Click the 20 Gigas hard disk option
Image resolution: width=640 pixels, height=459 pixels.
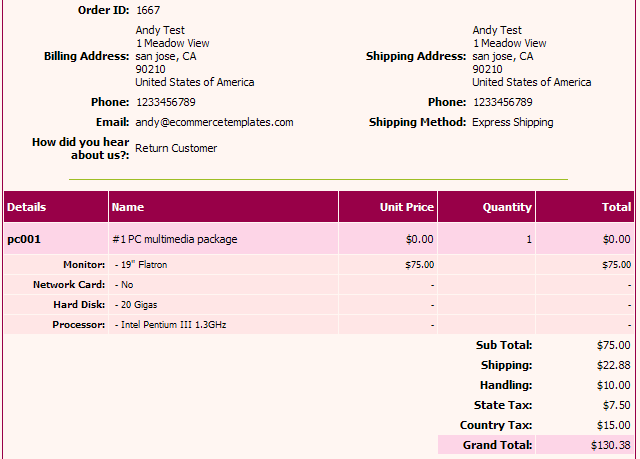point(140,305)
